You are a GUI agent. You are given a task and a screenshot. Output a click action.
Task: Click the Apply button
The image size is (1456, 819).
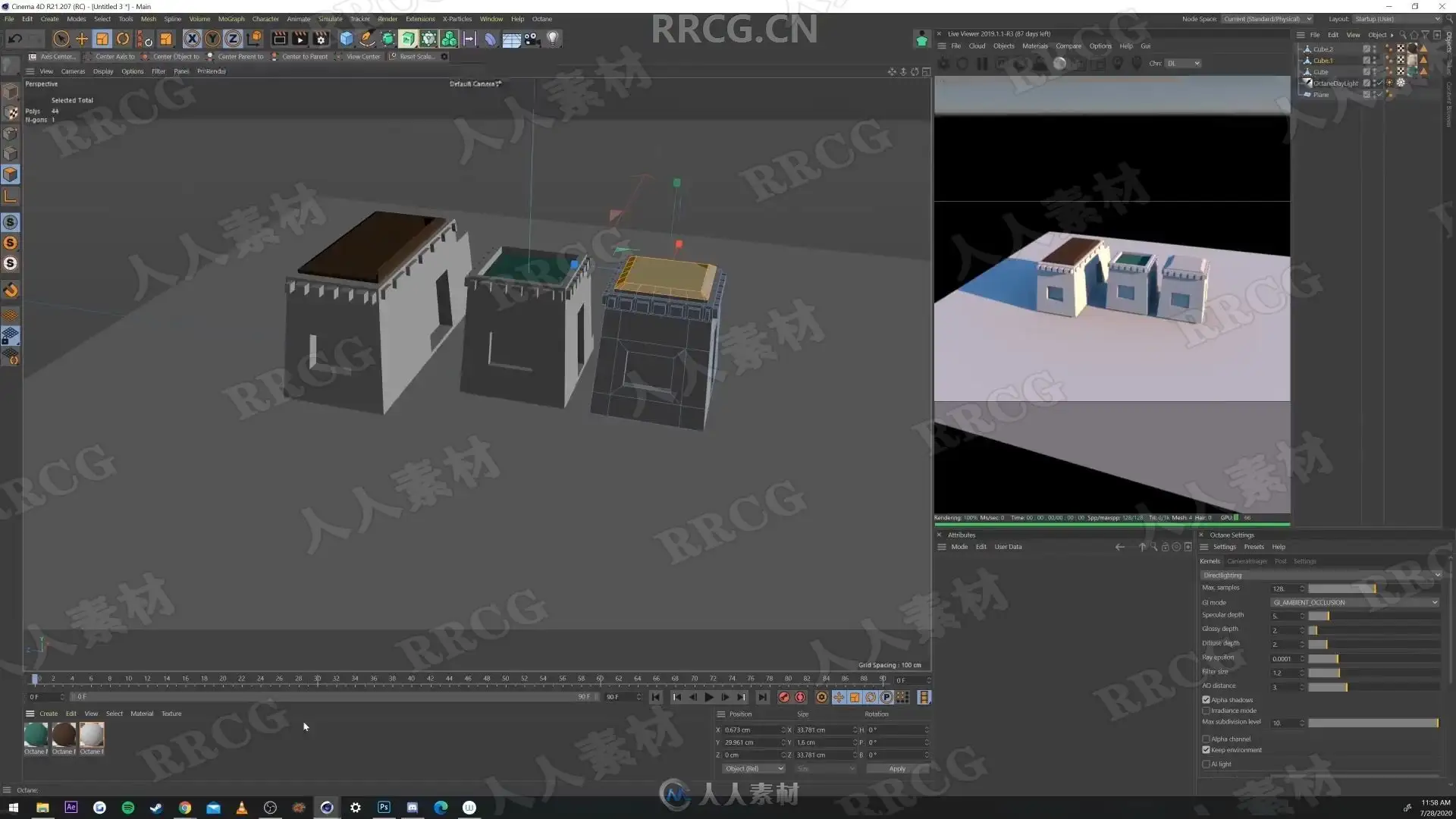(897, 769)
